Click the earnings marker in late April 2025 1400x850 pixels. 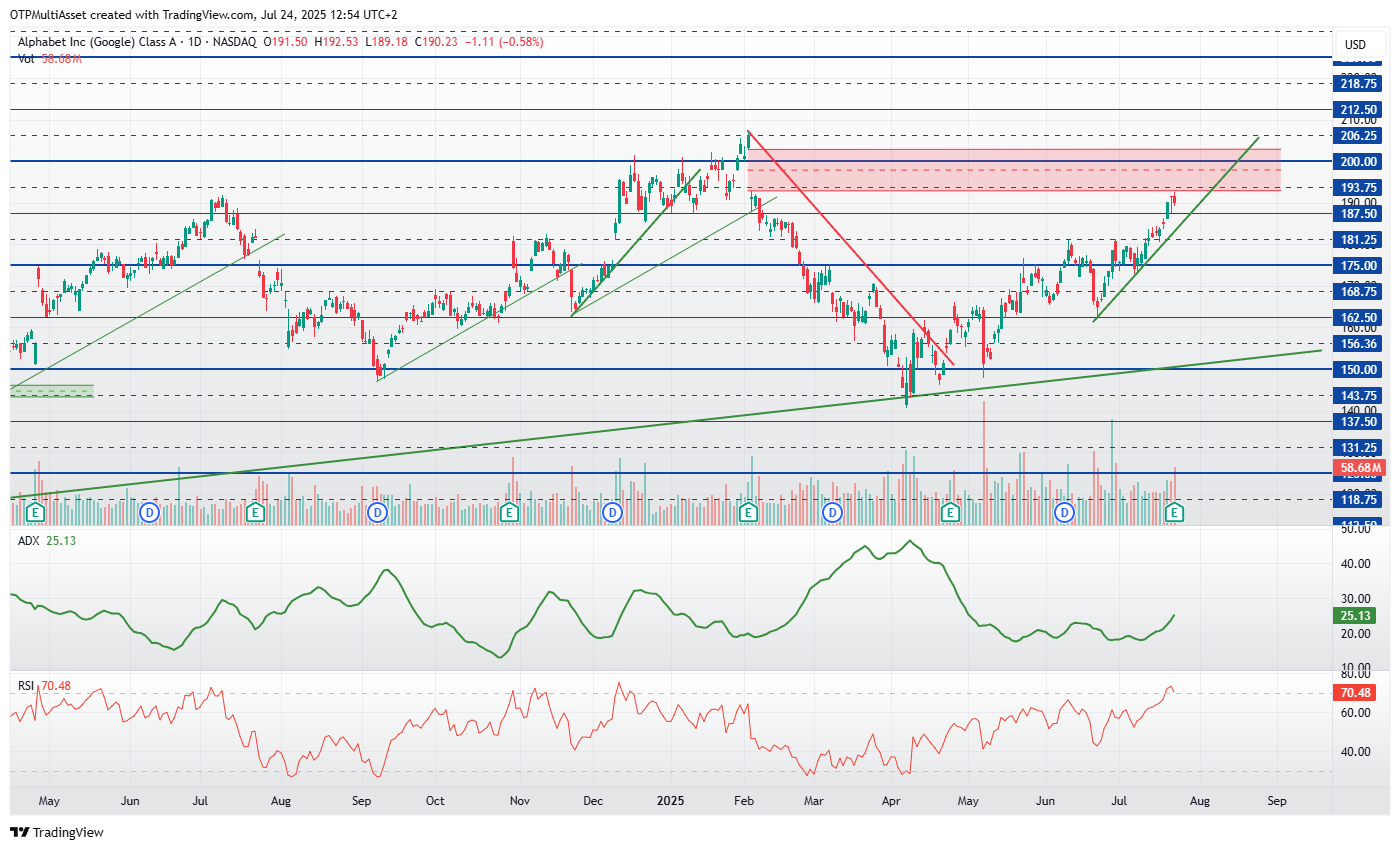click(x=951, y=512)
